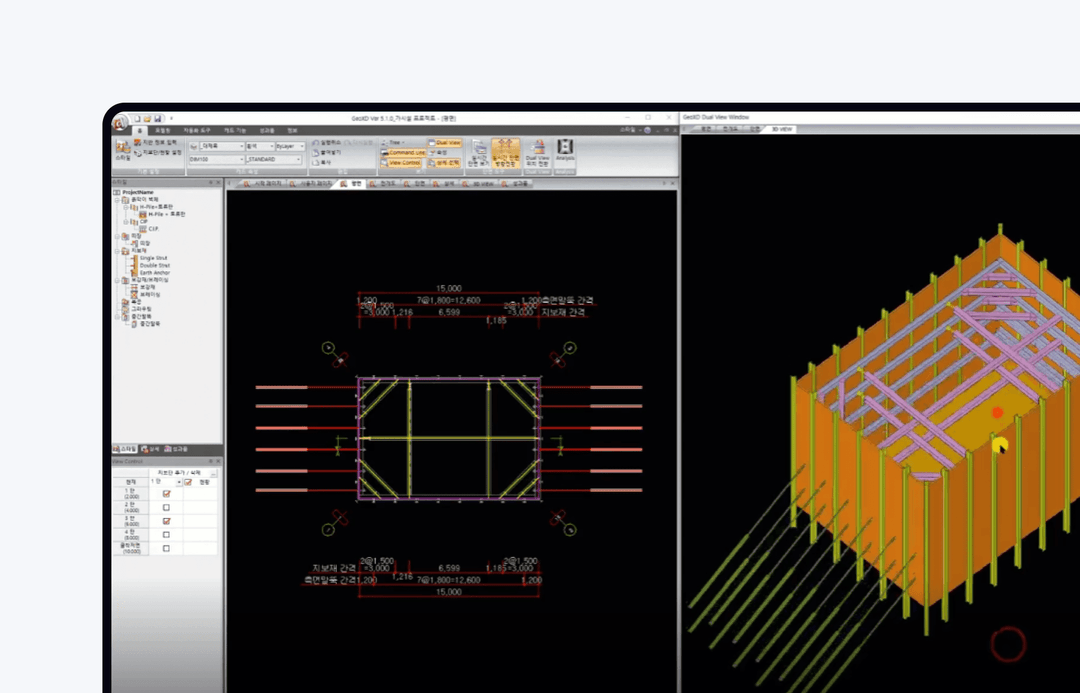Open the _STANDARD style dropdown
The height and width of the screenshot is (693, 1080).
273,159
